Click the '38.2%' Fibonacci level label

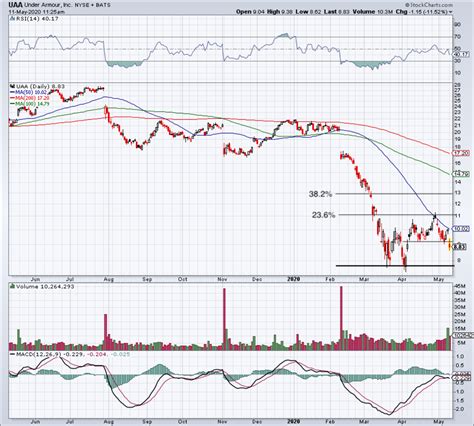(320, 194)
